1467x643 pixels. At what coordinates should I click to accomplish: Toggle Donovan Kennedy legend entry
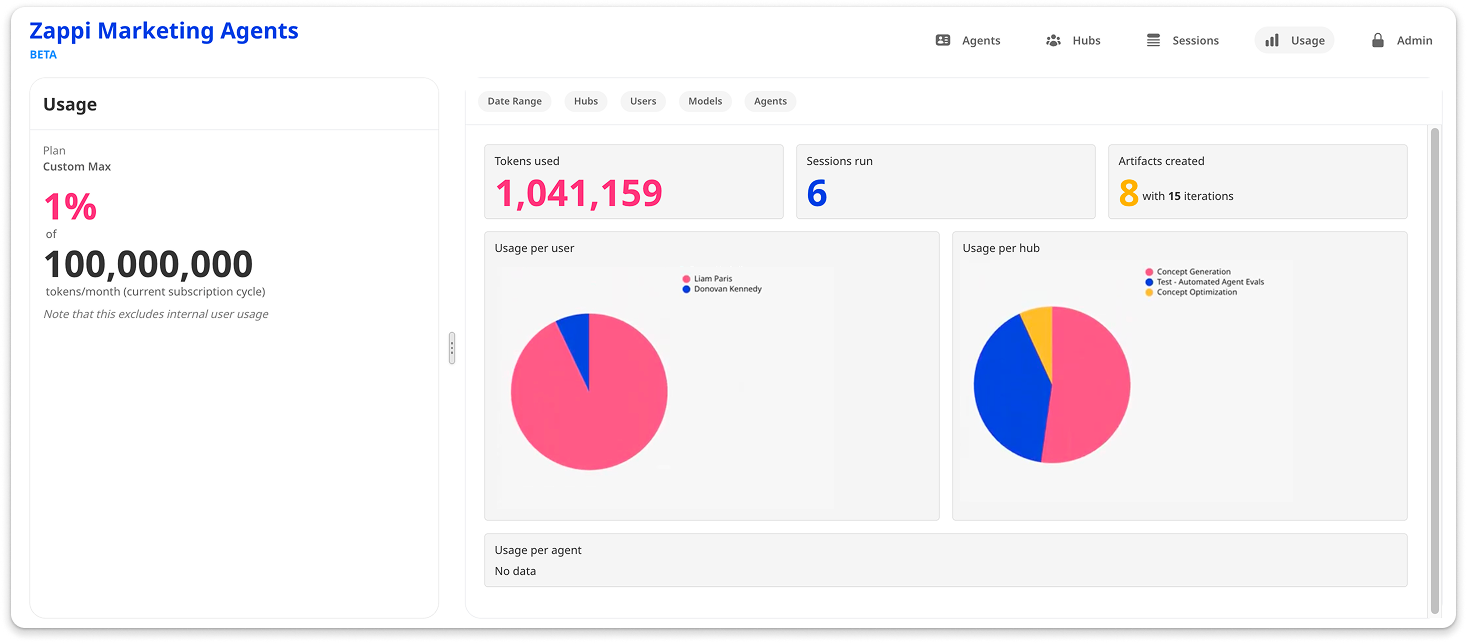721,289
